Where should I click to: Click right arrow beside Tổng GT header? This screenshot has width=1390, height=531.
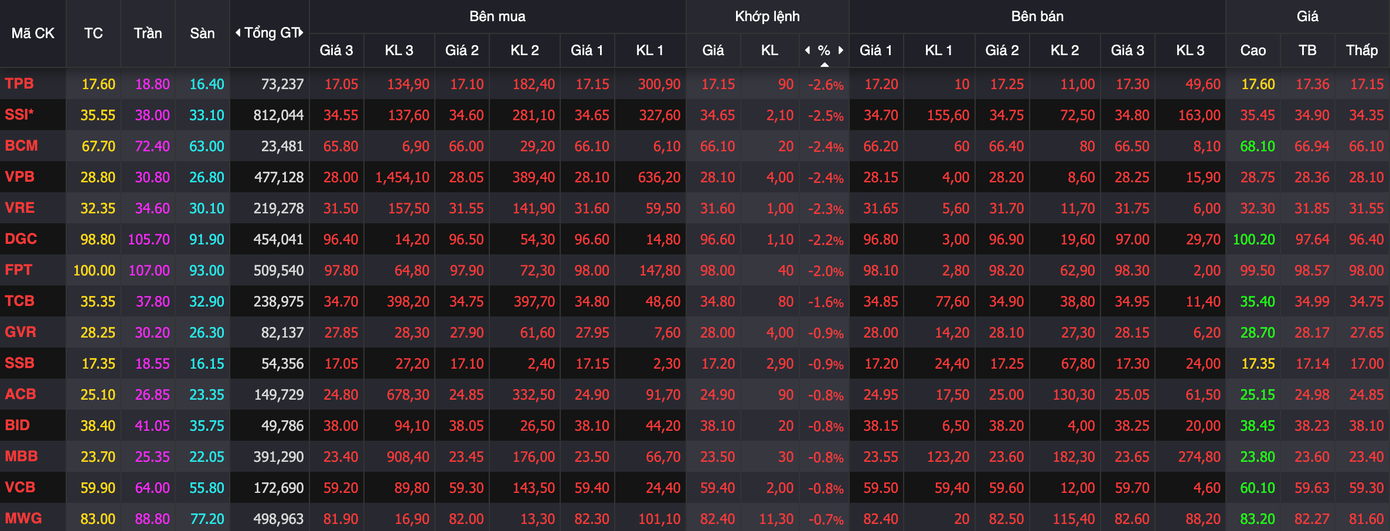click(301, 33)
